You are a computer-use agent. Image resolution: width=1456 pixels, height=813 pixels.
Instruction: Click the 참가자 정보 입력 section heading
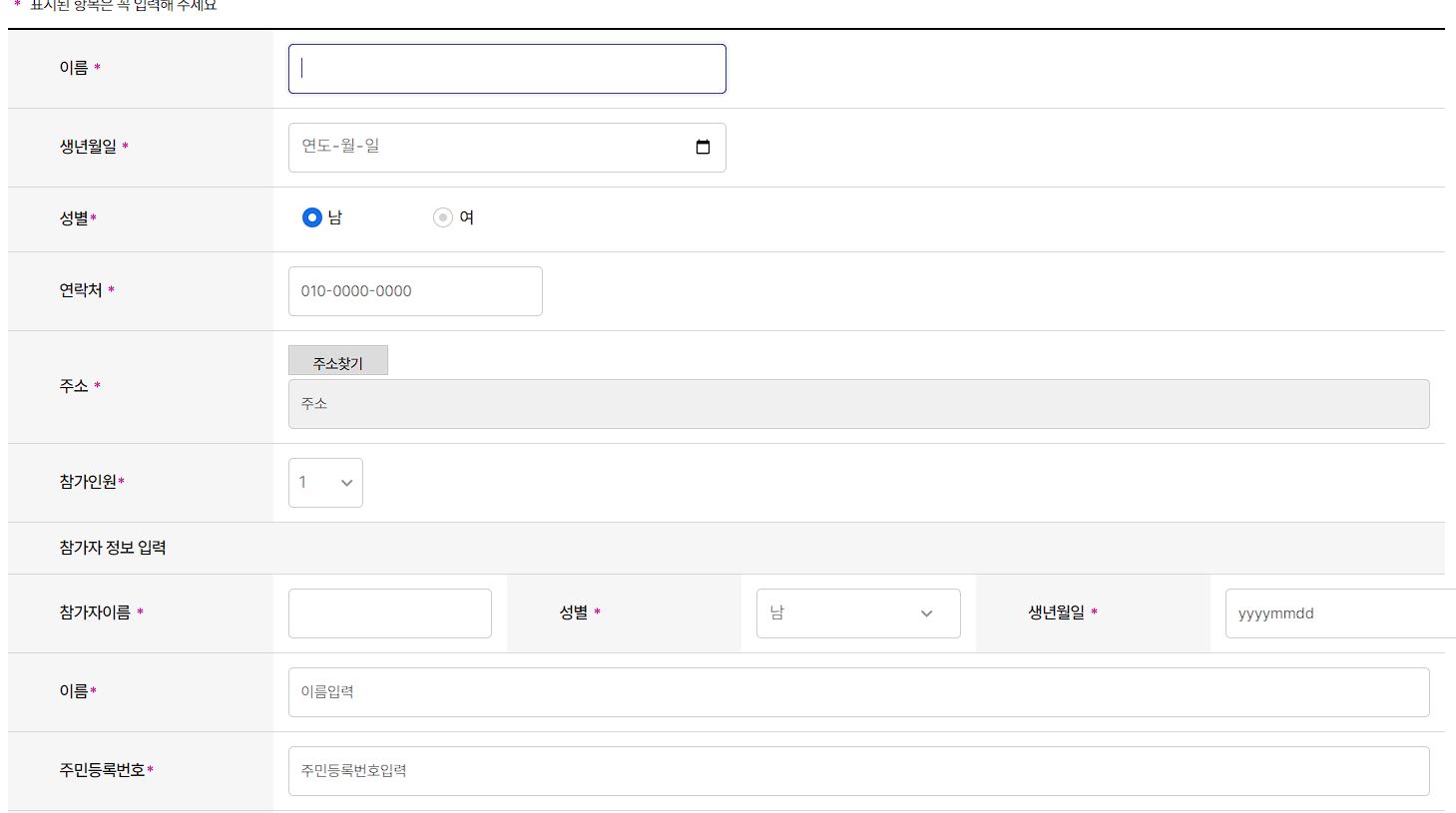click(x=113, y=548)
